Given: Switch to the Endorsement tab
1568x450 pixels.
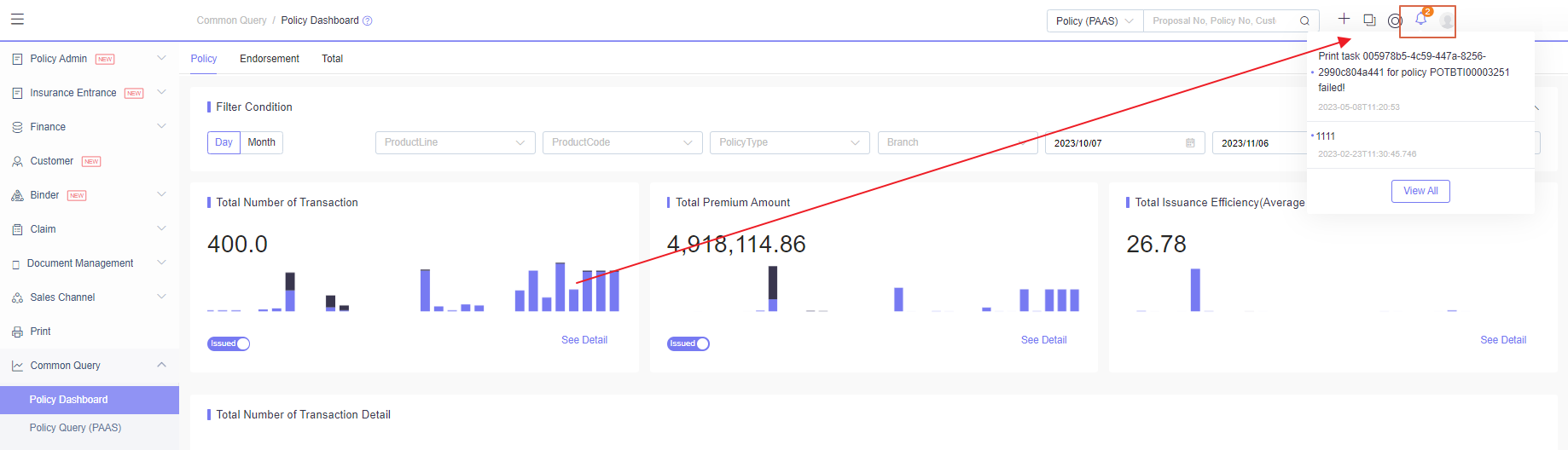Looking at the screenshot, I should tap(269, 59).
